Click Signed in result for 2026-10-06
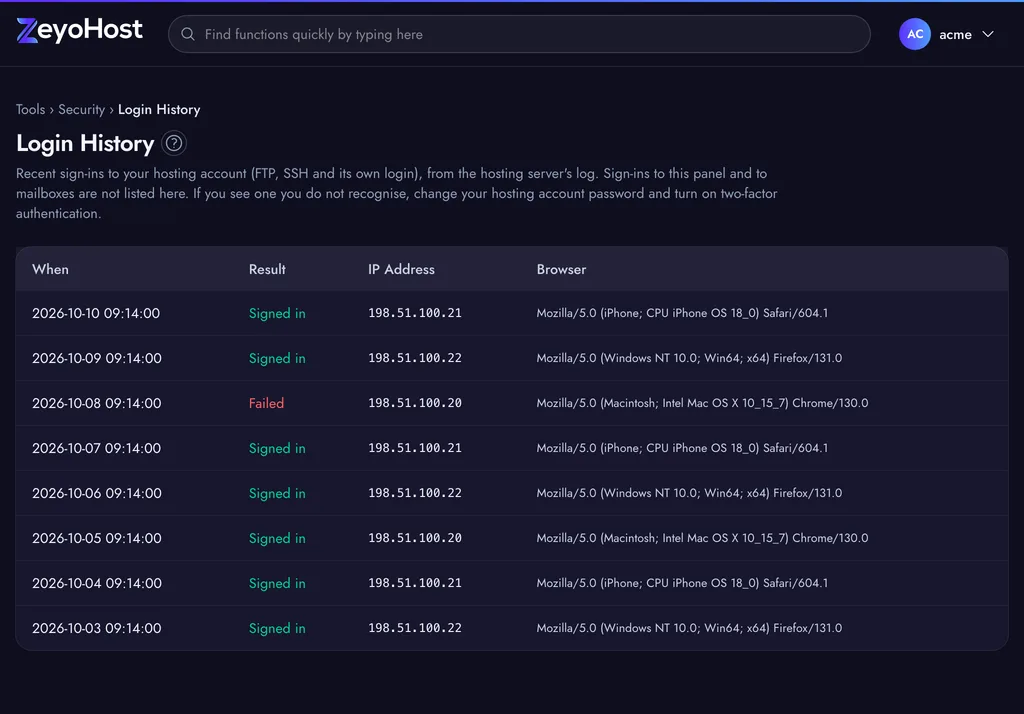Viewport: 1024px width, 714px height. point(277,494)
